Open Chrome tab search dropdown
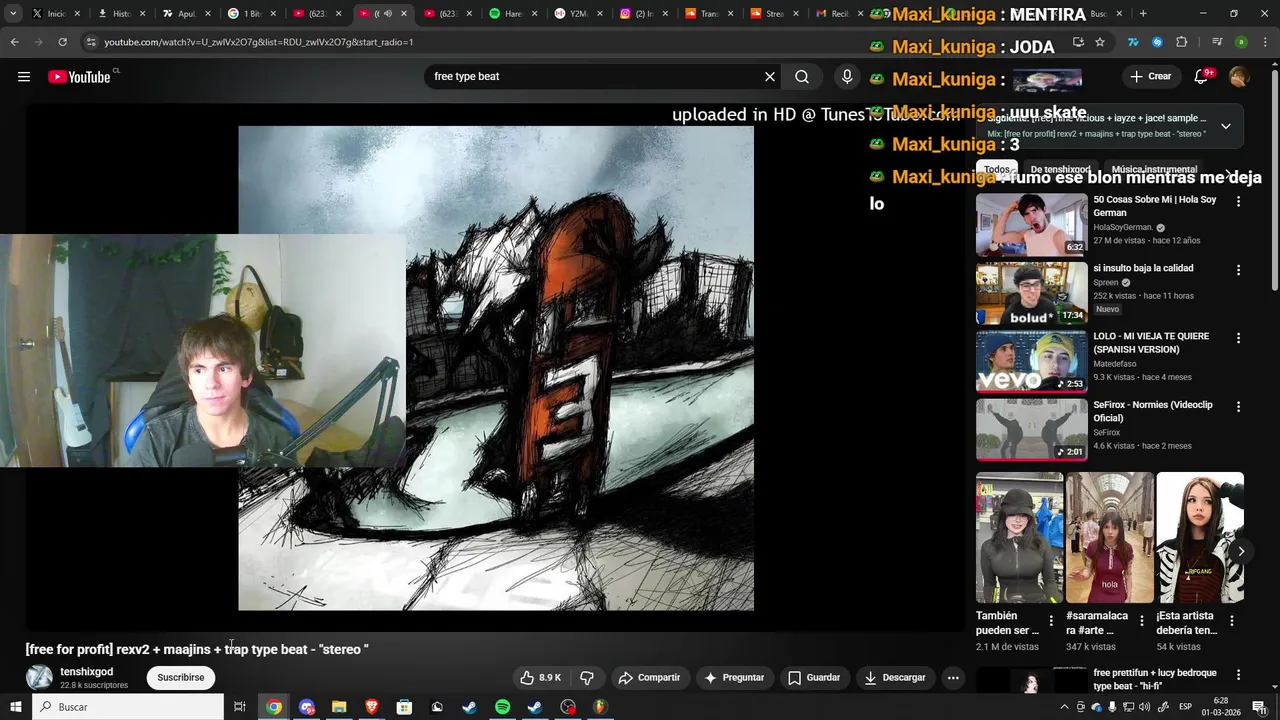 point(13,14)
